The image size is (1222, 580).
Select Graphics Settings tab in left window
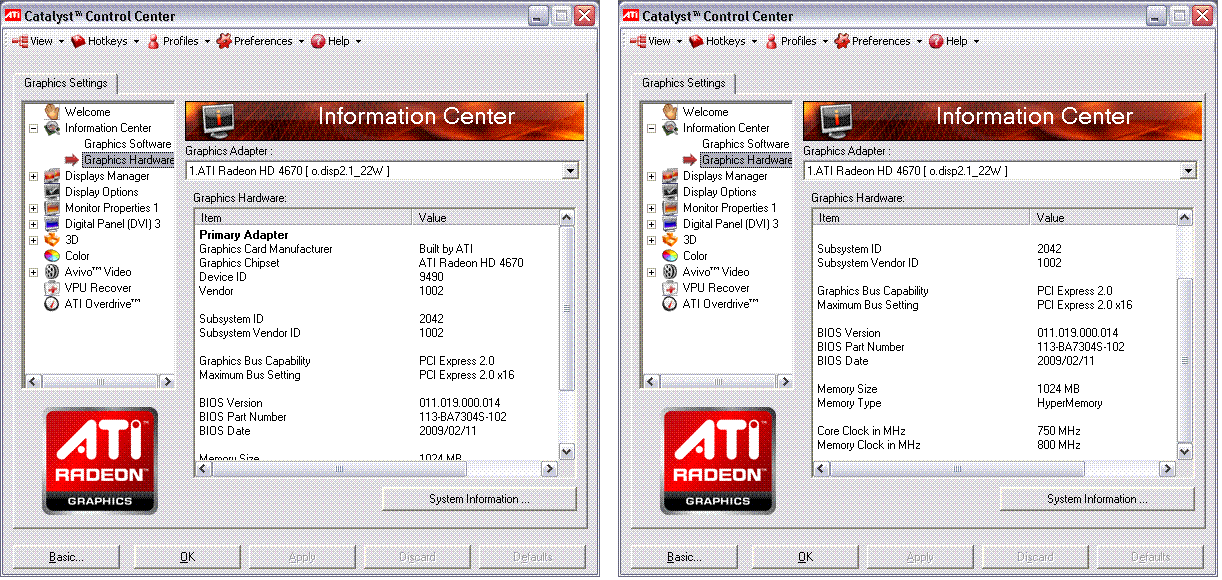[x=66, y=83]
